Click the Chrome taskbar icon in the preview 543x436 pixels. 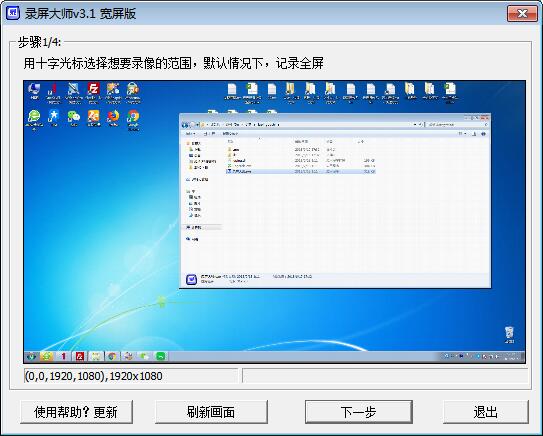(x=112, y=356)
